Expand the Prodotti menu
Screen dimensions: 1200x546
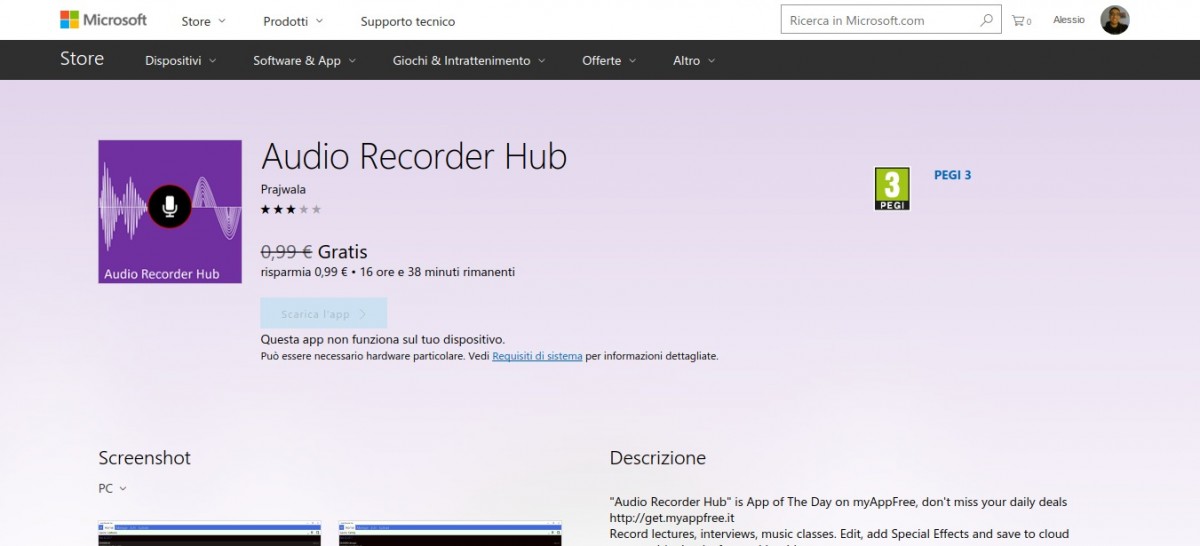[x=293, y=21]
